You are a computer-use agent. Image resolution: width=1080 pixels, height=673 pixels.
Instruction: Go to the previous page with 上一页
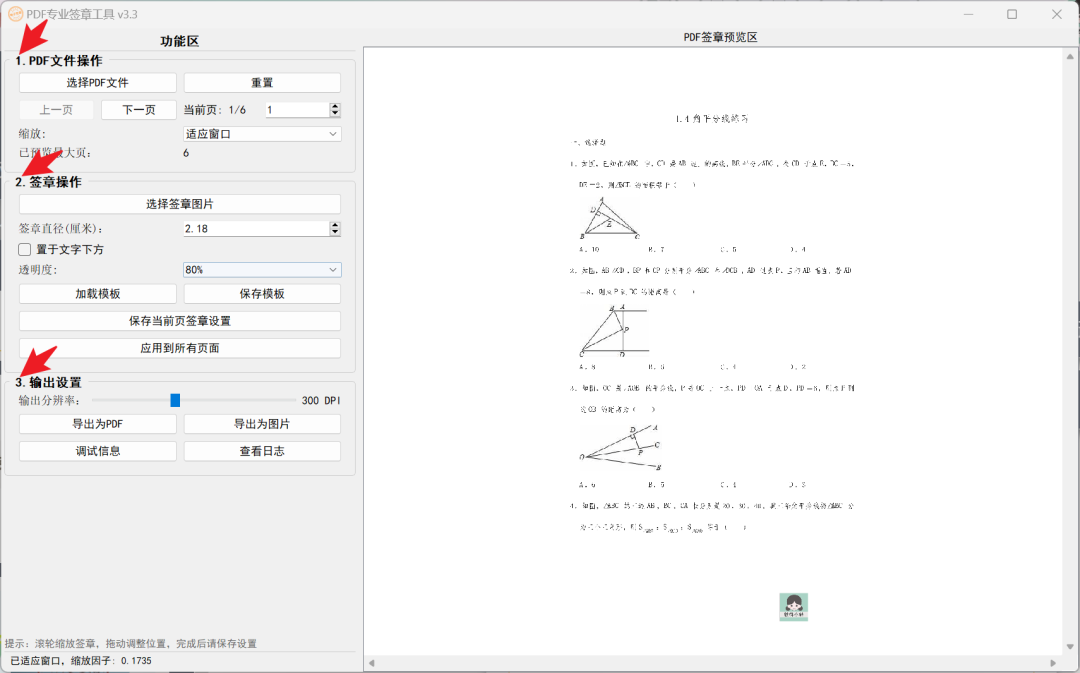coord(55,109)
